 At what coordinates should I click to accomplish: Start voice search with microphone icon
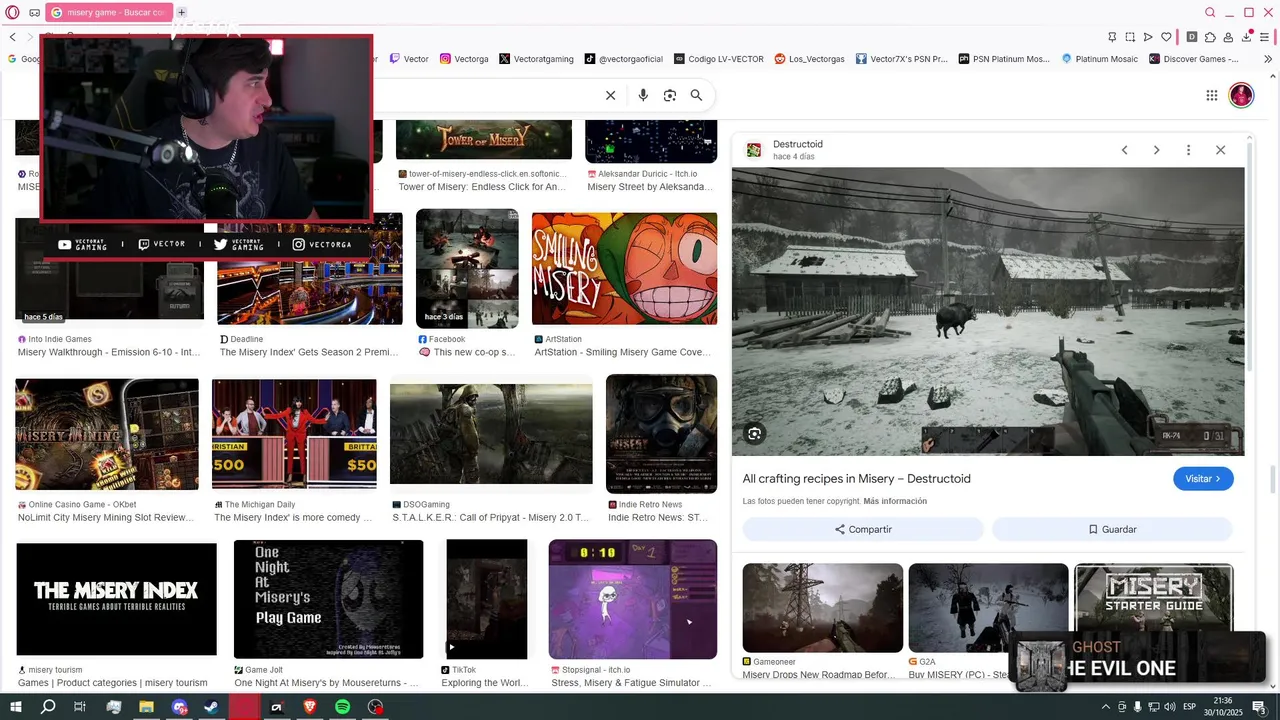tap(643, 95)
